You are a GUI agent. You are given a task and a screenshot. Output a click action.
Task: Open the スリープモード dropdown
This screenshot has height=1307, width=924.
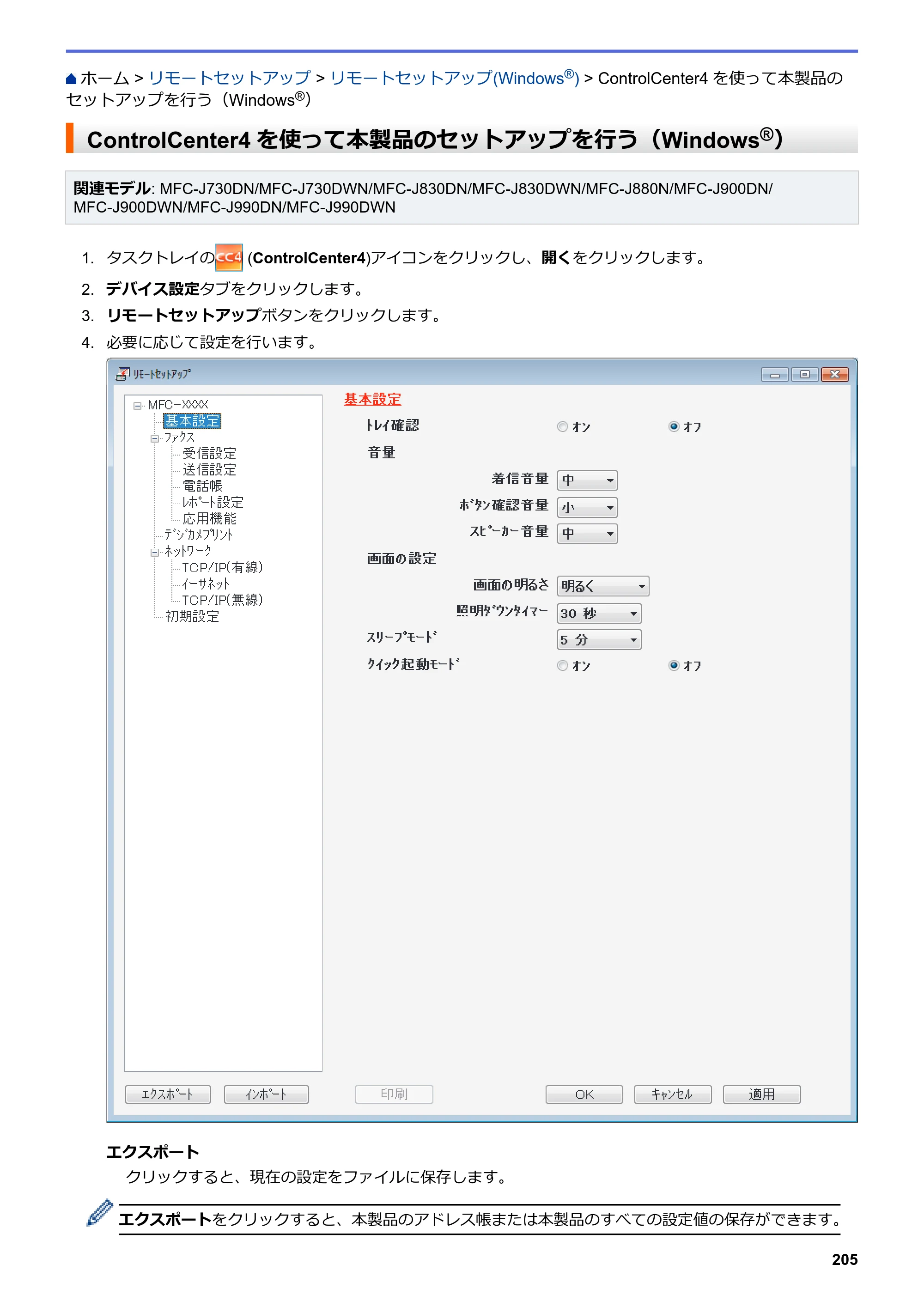(599, 640)
